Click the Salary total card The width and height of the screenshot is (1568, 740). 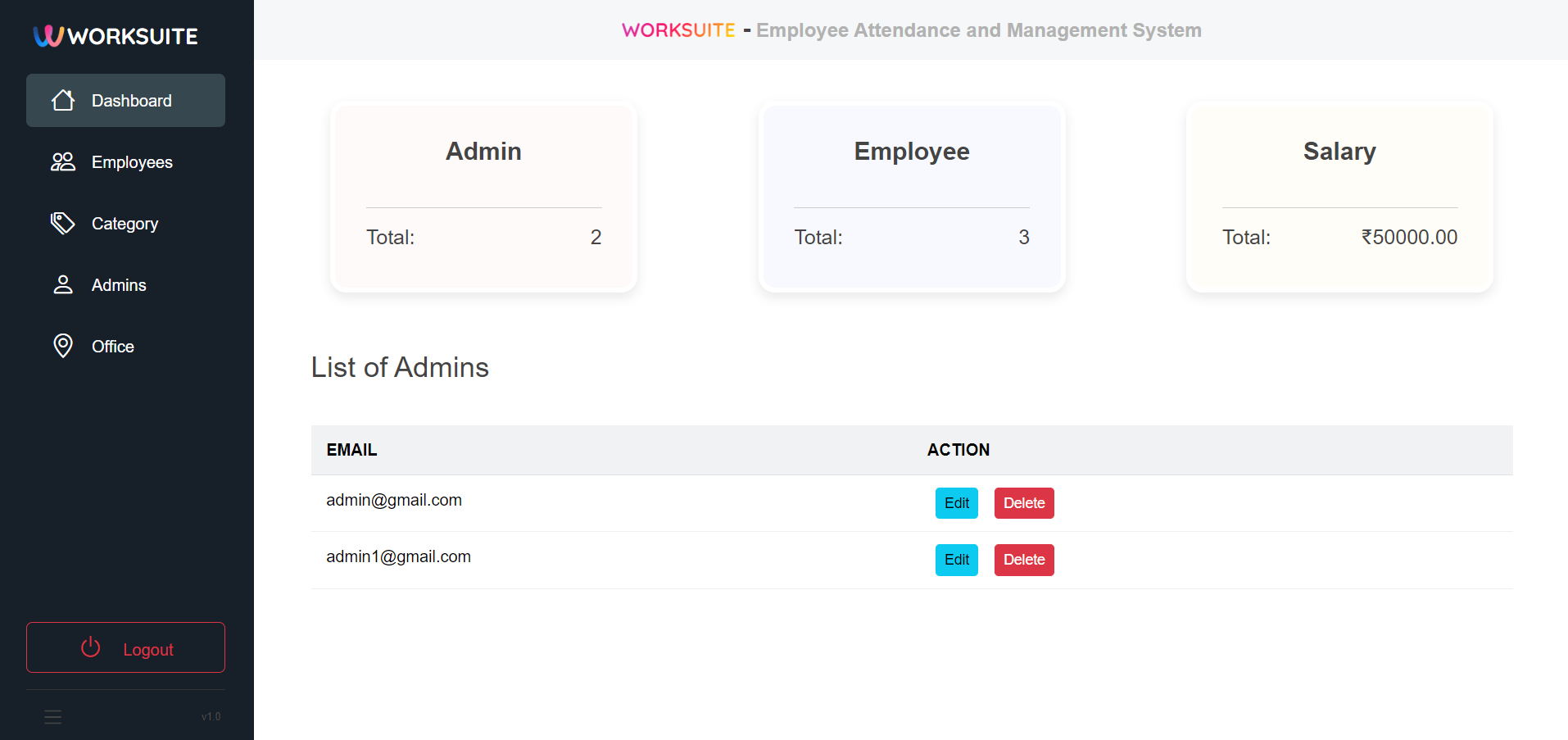(1339, 197)
